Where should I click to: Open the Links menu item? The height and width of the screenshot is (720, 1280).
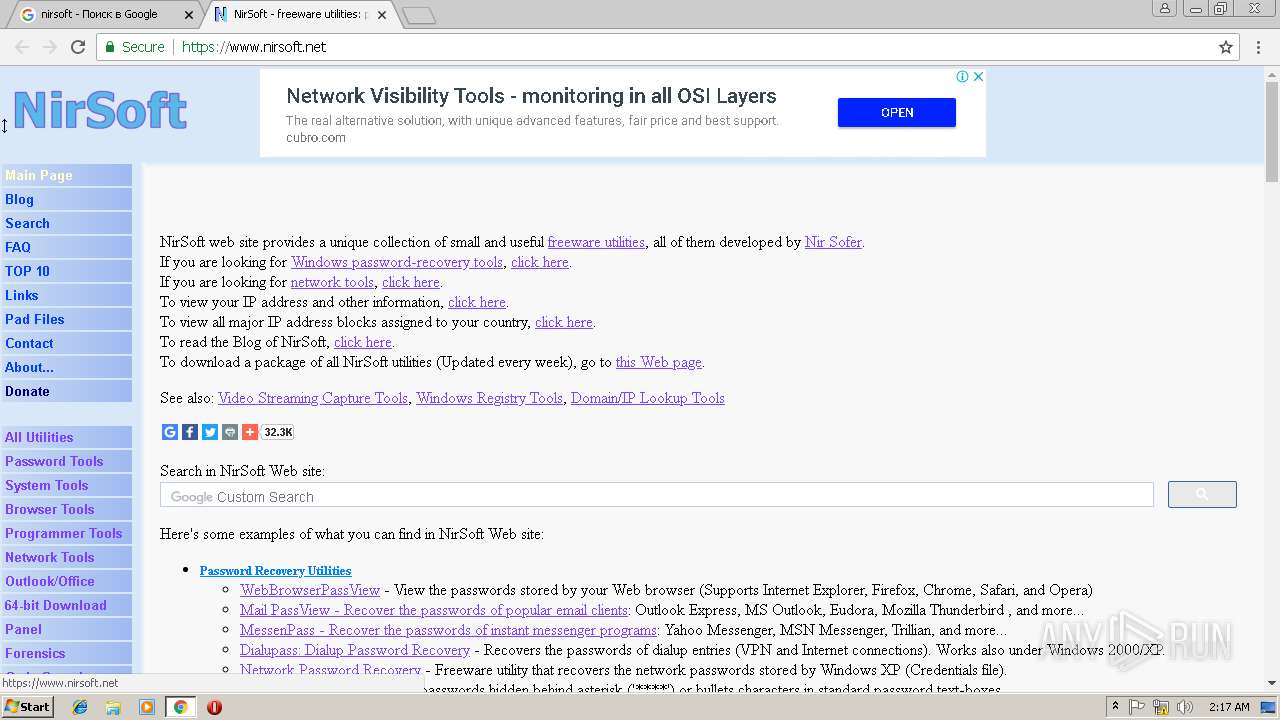tap(67, 295)
